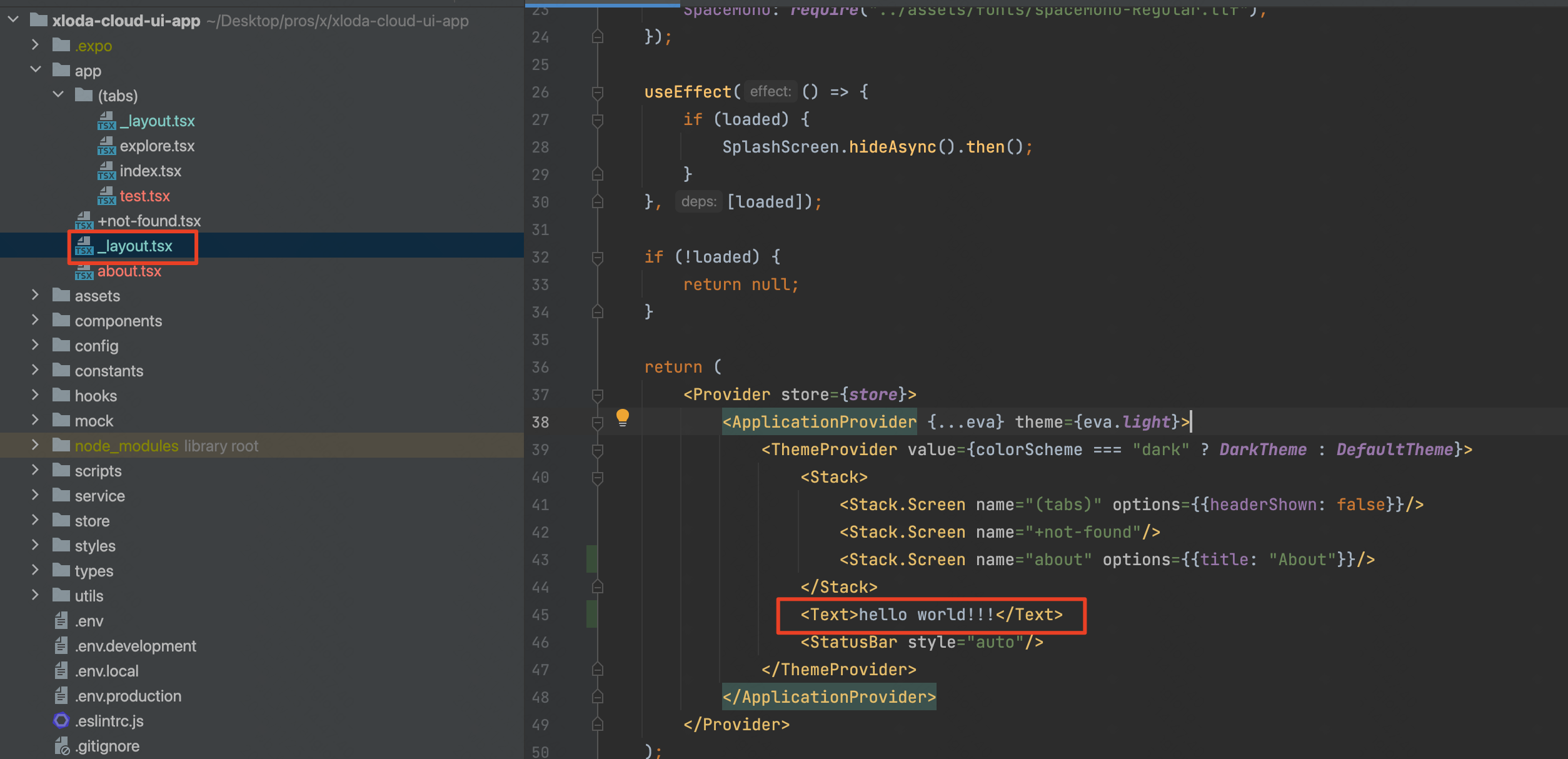The height and width of the screenshot is (759, 1568).
Task: Click the green change marker at line 45
Action: click(591, 614)
